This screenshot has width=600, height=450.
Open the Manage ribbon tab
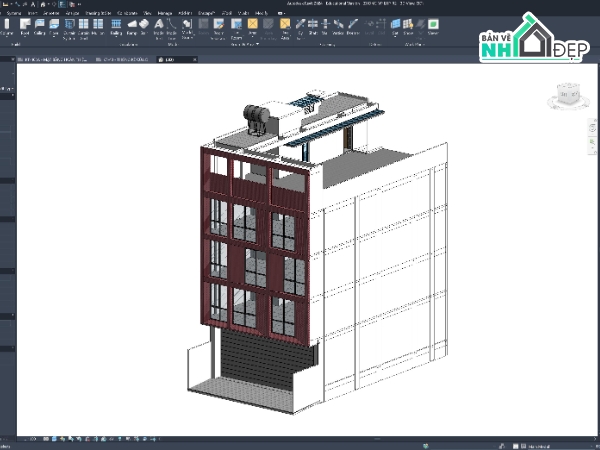pos(165,13)
